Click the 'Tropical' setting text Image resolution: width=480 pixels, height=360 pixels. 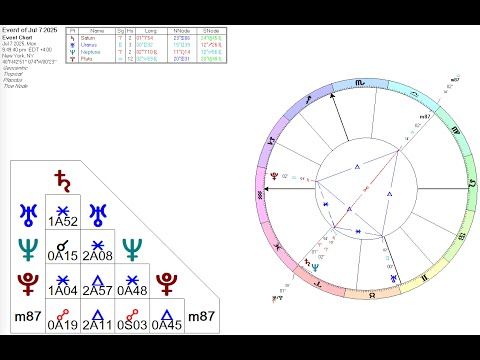tap(13, 74)
